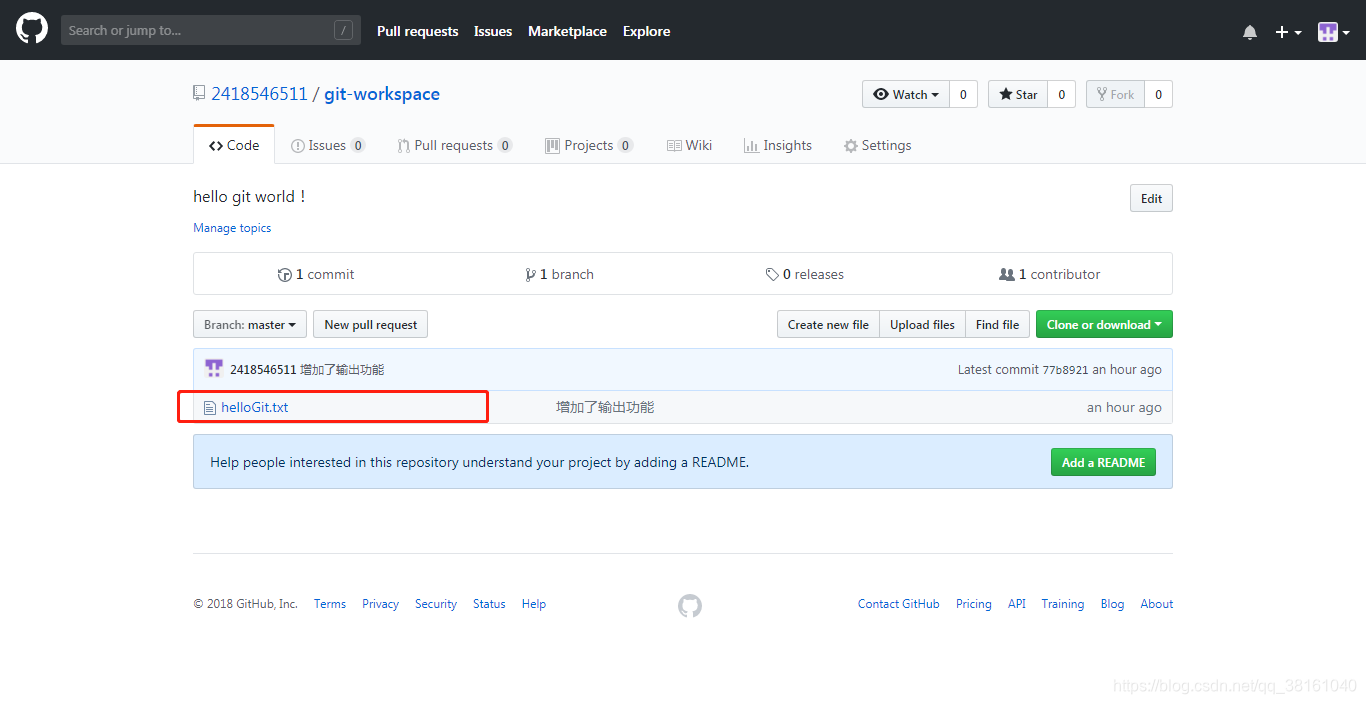
Task: Click Manage topics link
Action: 232,228
